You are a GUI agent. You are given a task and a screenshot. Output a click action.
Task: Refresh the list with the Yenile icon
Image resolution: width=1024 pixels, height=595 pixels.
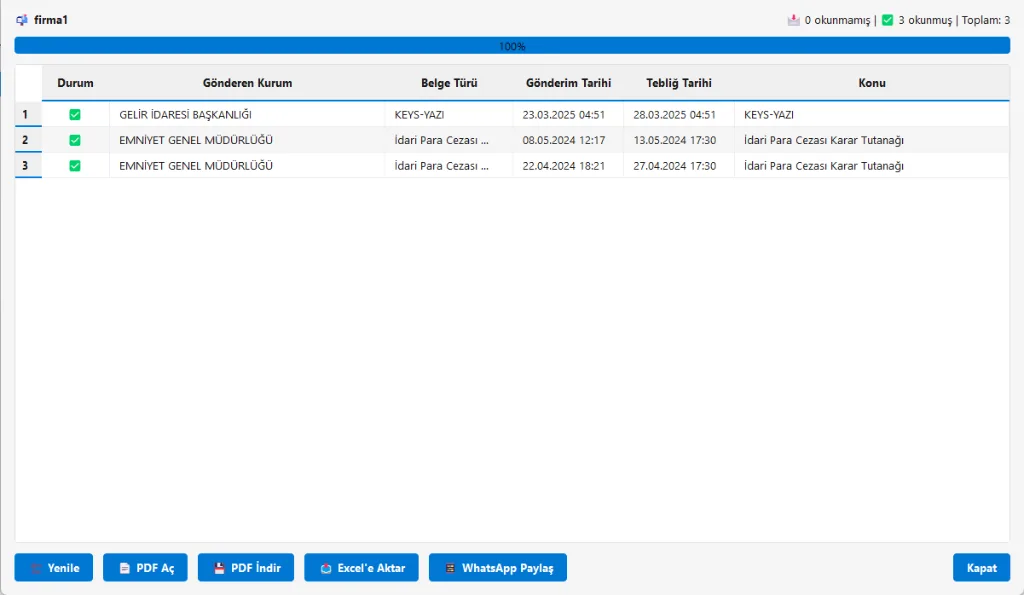click(x=36, y=568)
